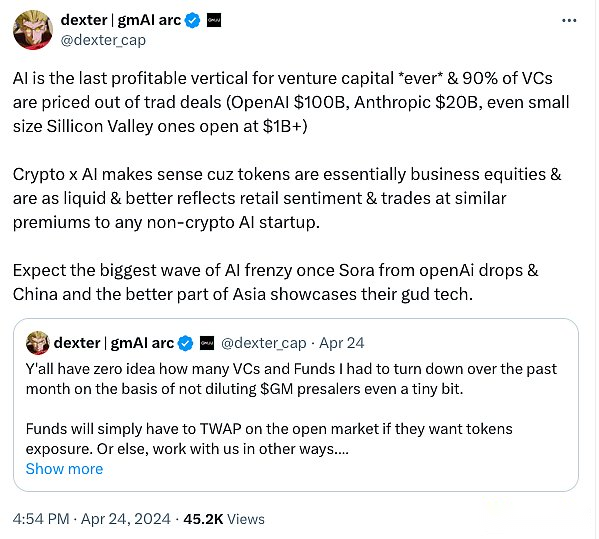Click display name dexter | gmAI arc at top
The width and height of the screenshot is (599, 539).
coord(121,20)
